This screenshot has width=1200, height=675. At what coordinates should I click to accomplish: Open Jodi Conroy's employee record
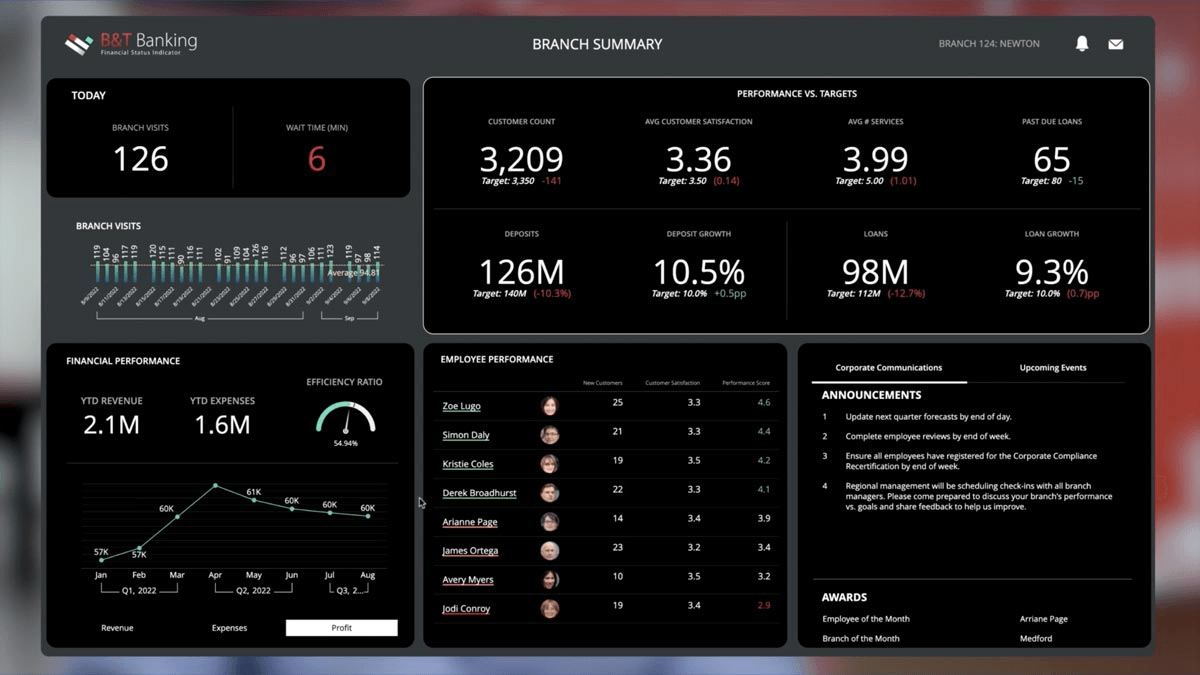[465, 608]
